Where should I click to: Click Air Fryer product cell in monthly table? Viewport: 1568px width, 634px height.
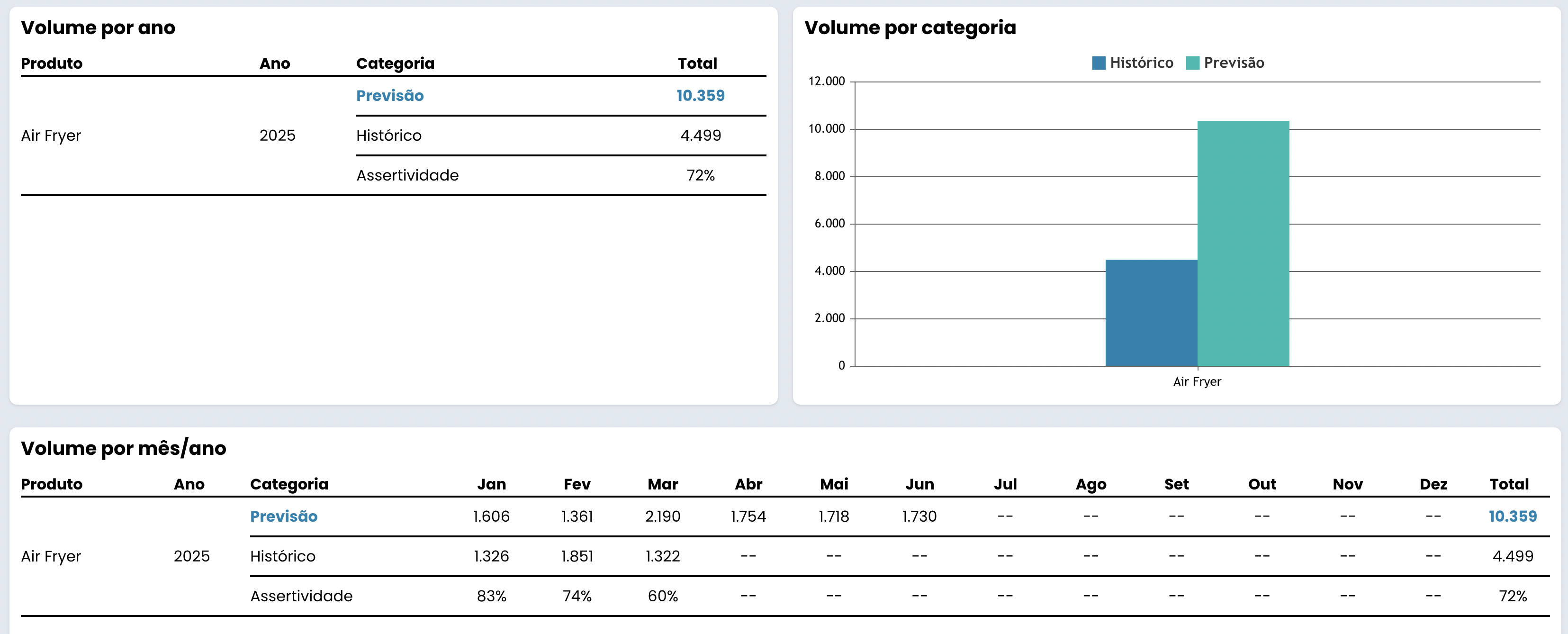point(51,557)
